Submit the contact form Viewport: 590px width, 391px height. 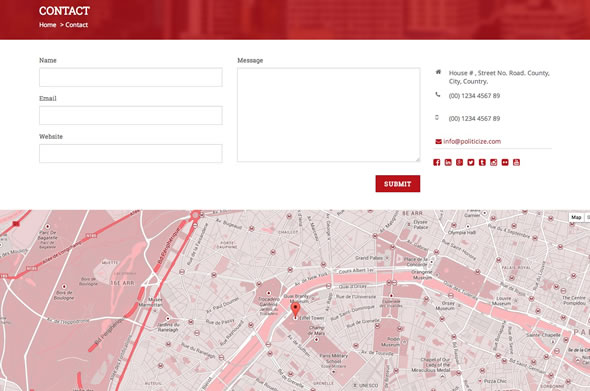click(398, 184)
